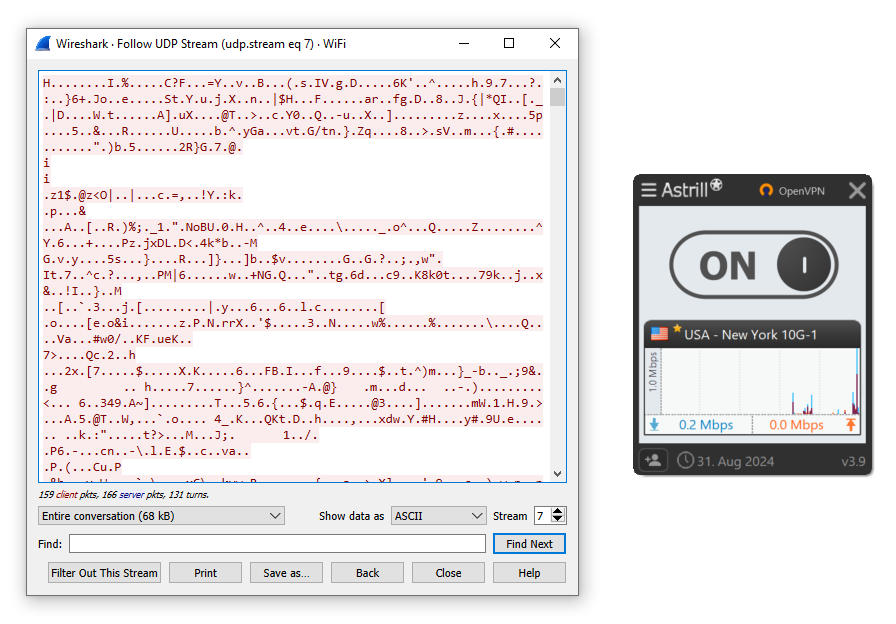Open the Astrill hamburger menu
The height and width of the screenshot is (624, 896).
click(649, 190)
